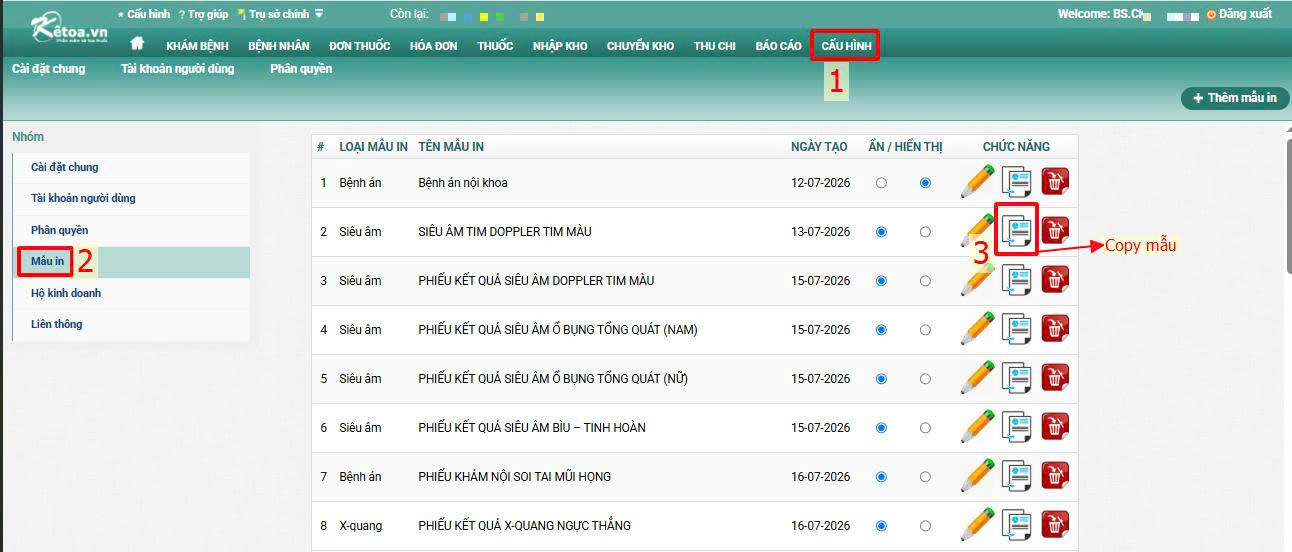Delete the SIÊU ÂM Ổ BỤNG TỔNG QUÁT (NAM) template
1292x552 pixels.
click(x=1055, y=329)
